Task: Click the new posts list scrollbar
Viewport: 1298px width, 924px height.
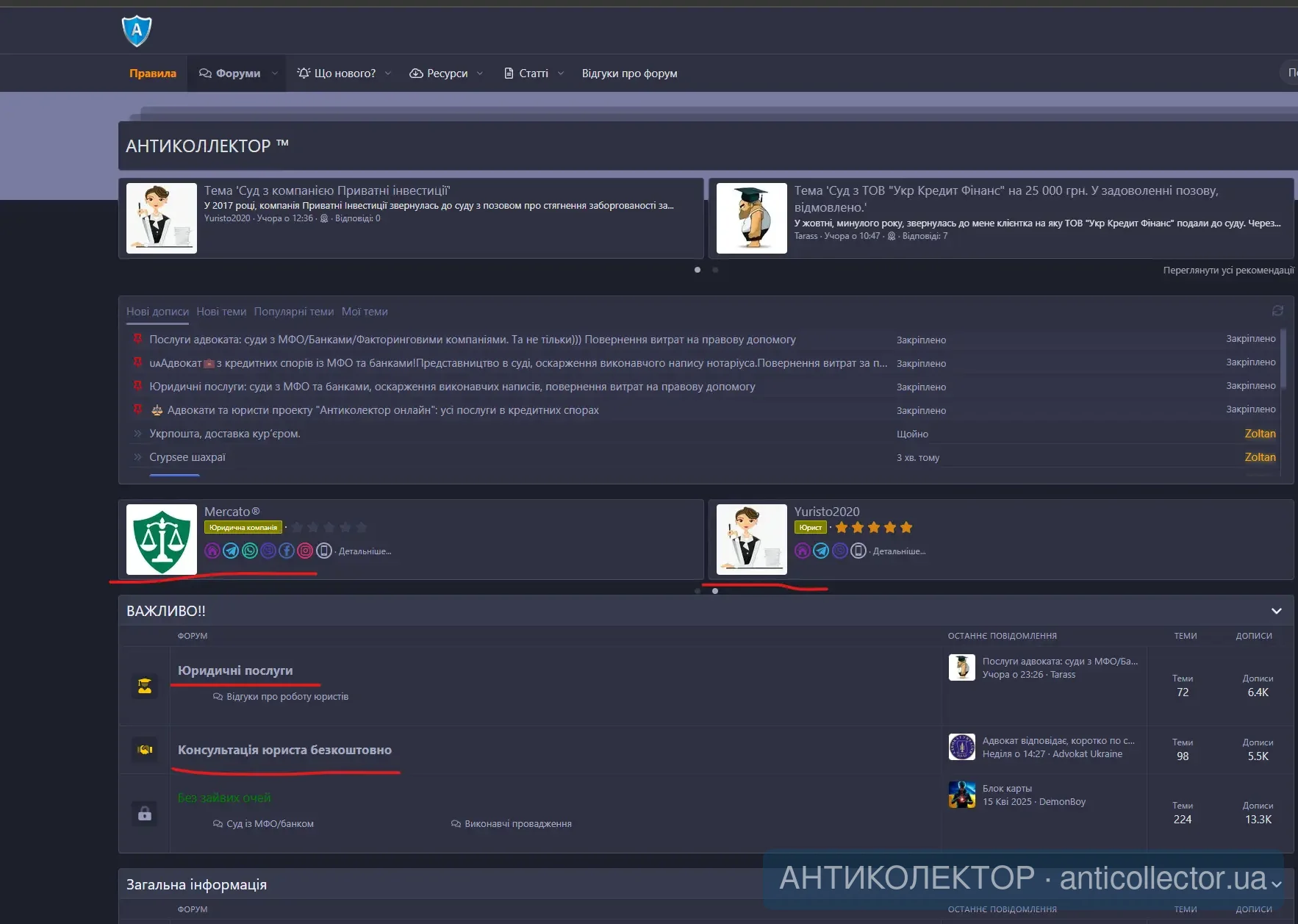Action: (x=1283, y=359)
